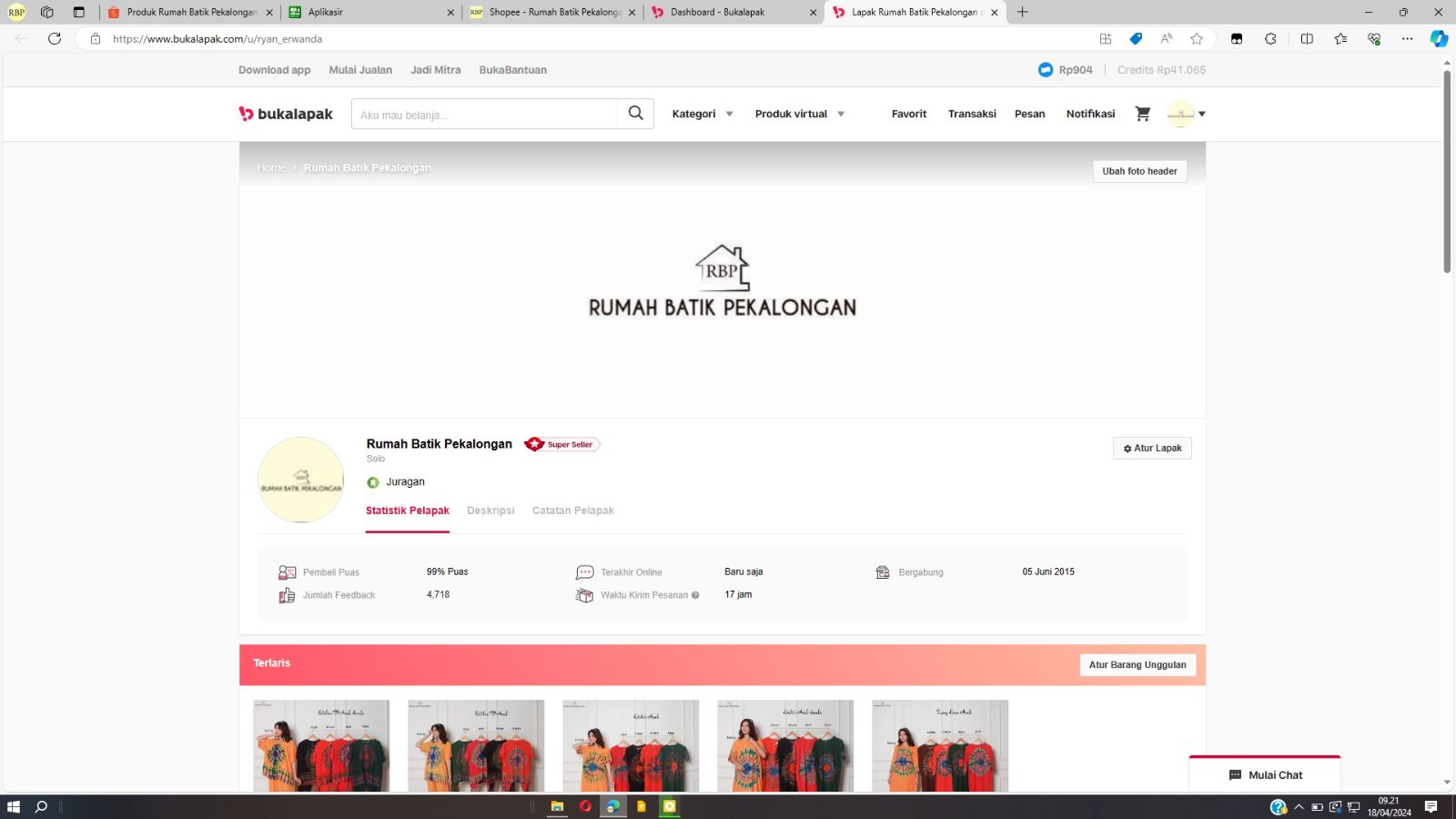
Task: Click the wallet balance icon beside Rp904
Action: point(1046,70)
